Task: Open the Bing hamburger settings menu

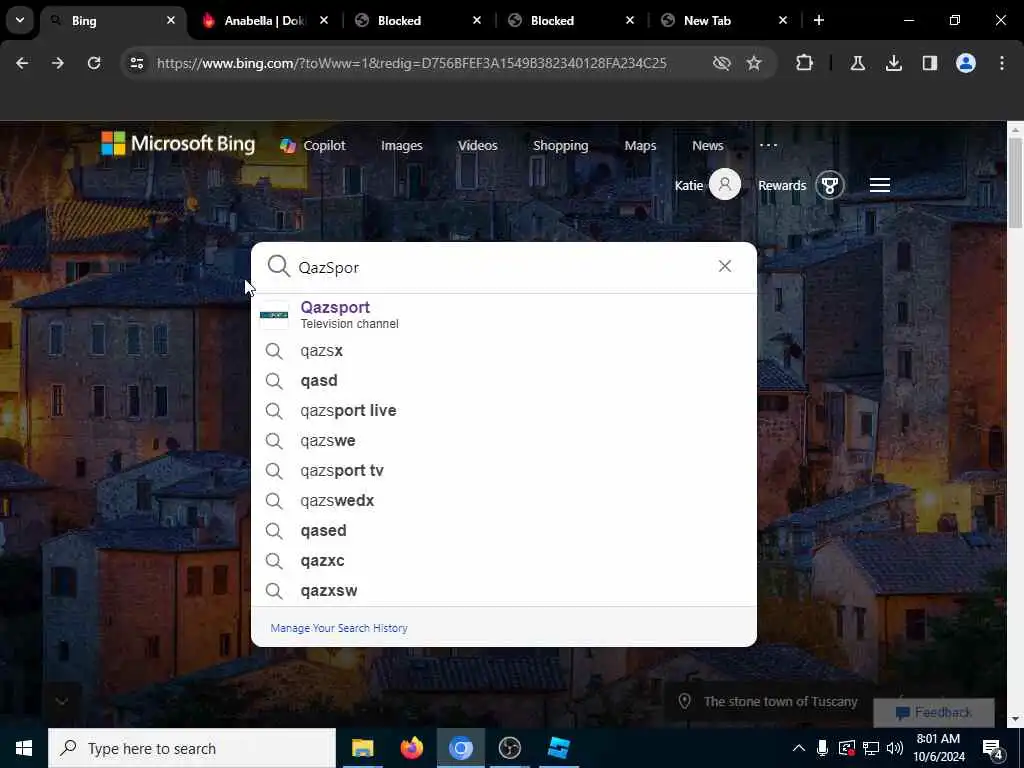Action: click(x=880, y=185)
